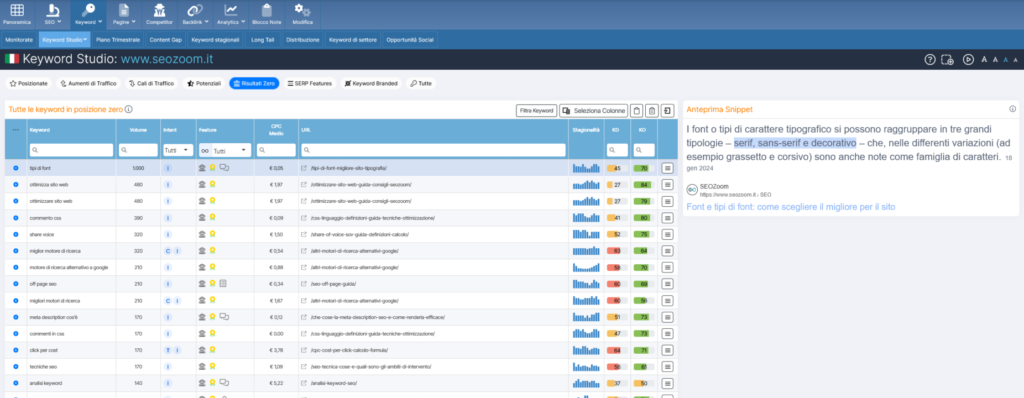1024x398 pixels.
Task: Click the chat feature icon in tipi di font row
Action: 224,168
